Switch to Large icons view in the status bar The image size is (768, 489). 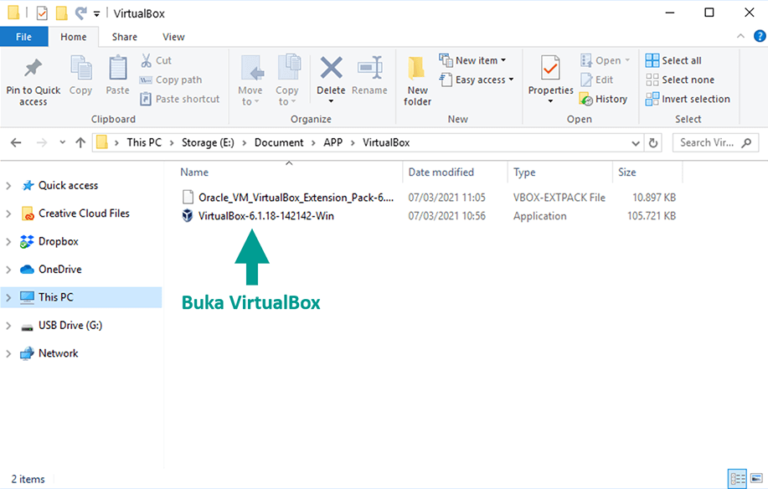(756, 479)
